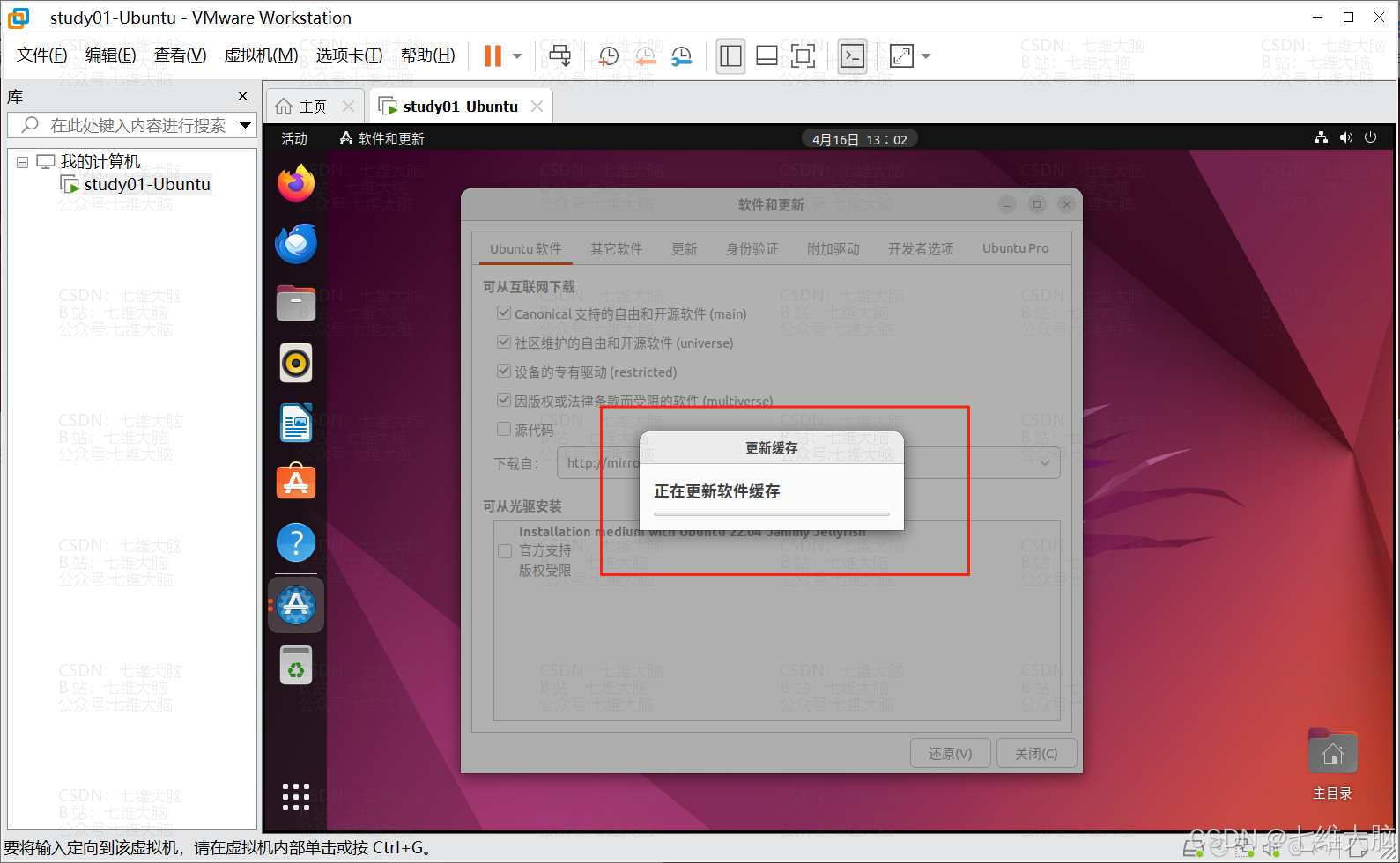Open Help from the dock
The image size is (1400, 863).
[296, 543]
